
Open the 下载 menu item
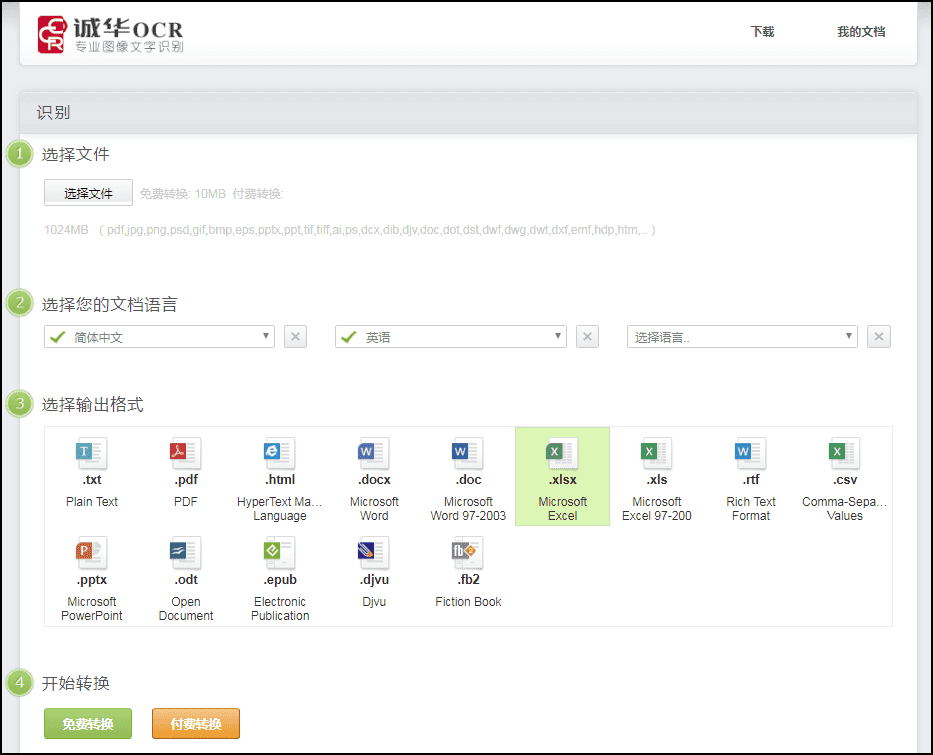762,32
